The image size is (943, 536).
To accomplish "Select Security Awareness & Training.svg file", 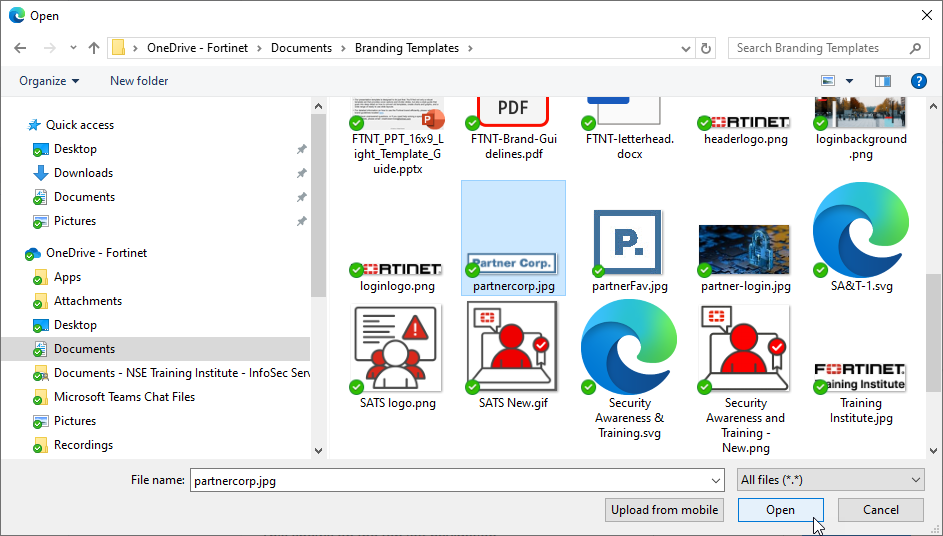I will pyautogui.click(x=630, y=370).
